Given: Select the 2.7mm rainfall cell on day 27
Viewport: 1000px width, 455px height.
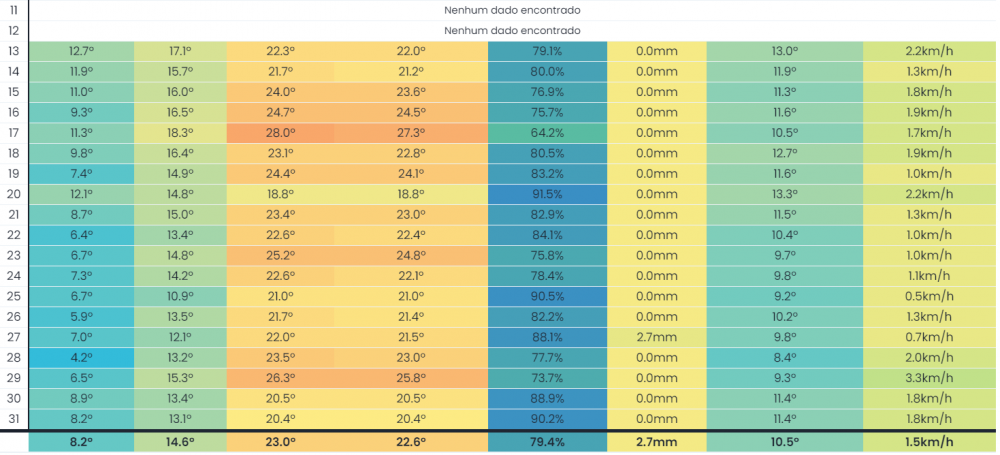Looking at the screenshot, I should (656, 337).
